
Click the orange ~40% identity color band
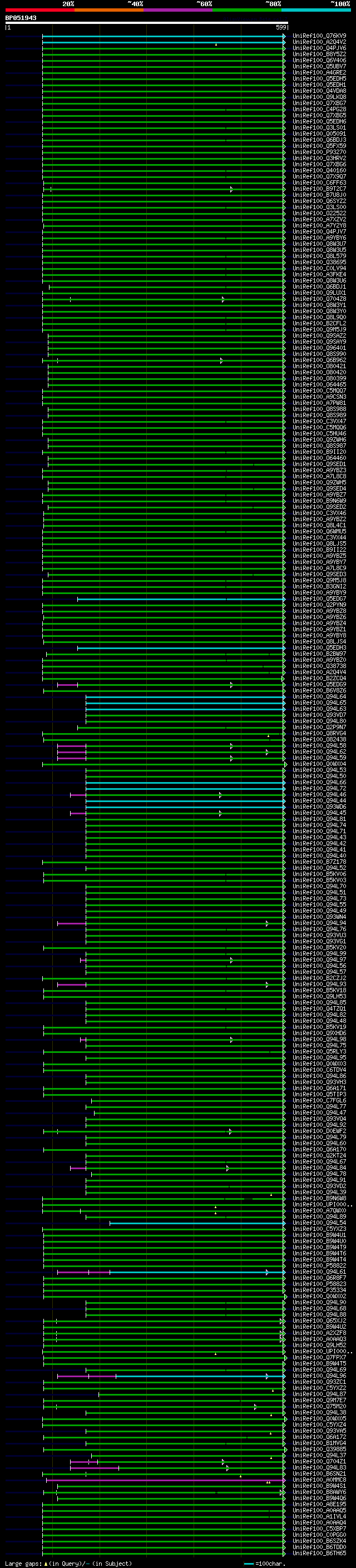tap(109, 10)
